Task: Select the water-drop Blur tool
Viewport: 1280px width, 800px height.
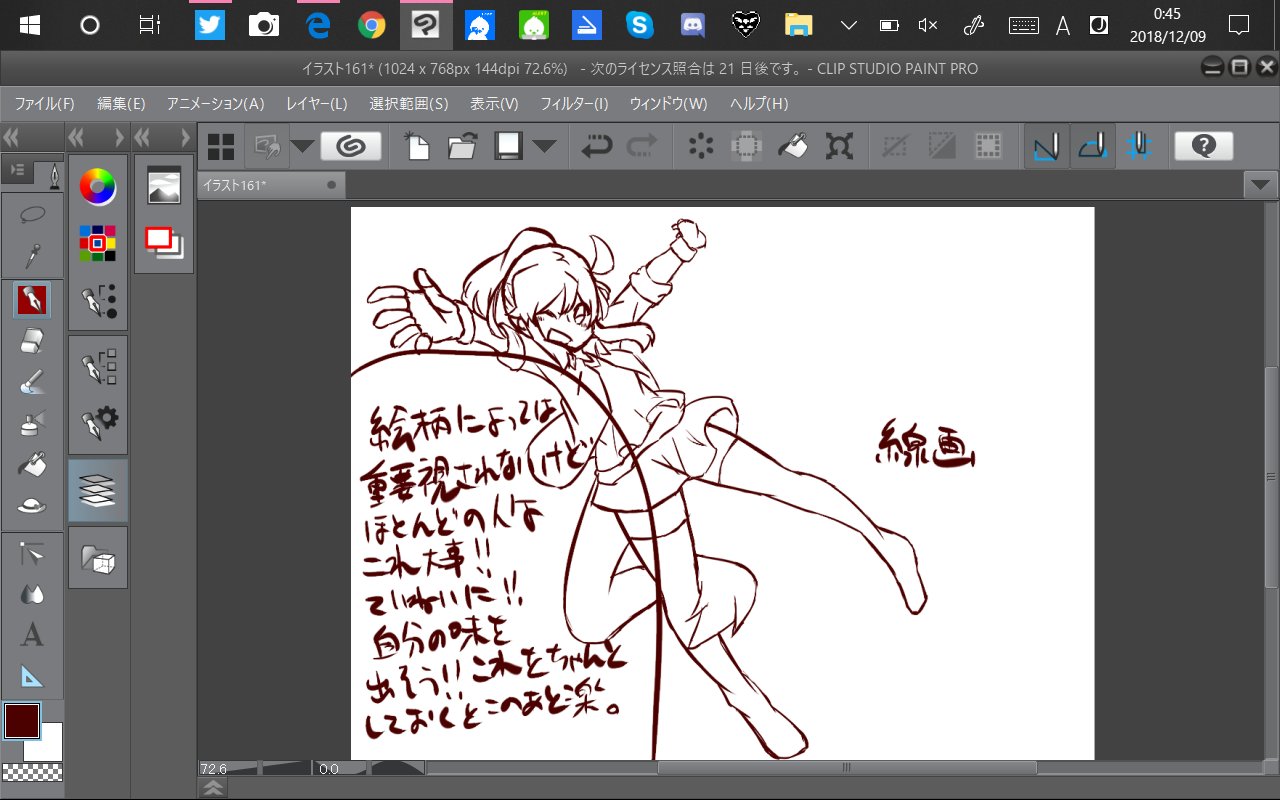Action: click(x=32, y=594)
